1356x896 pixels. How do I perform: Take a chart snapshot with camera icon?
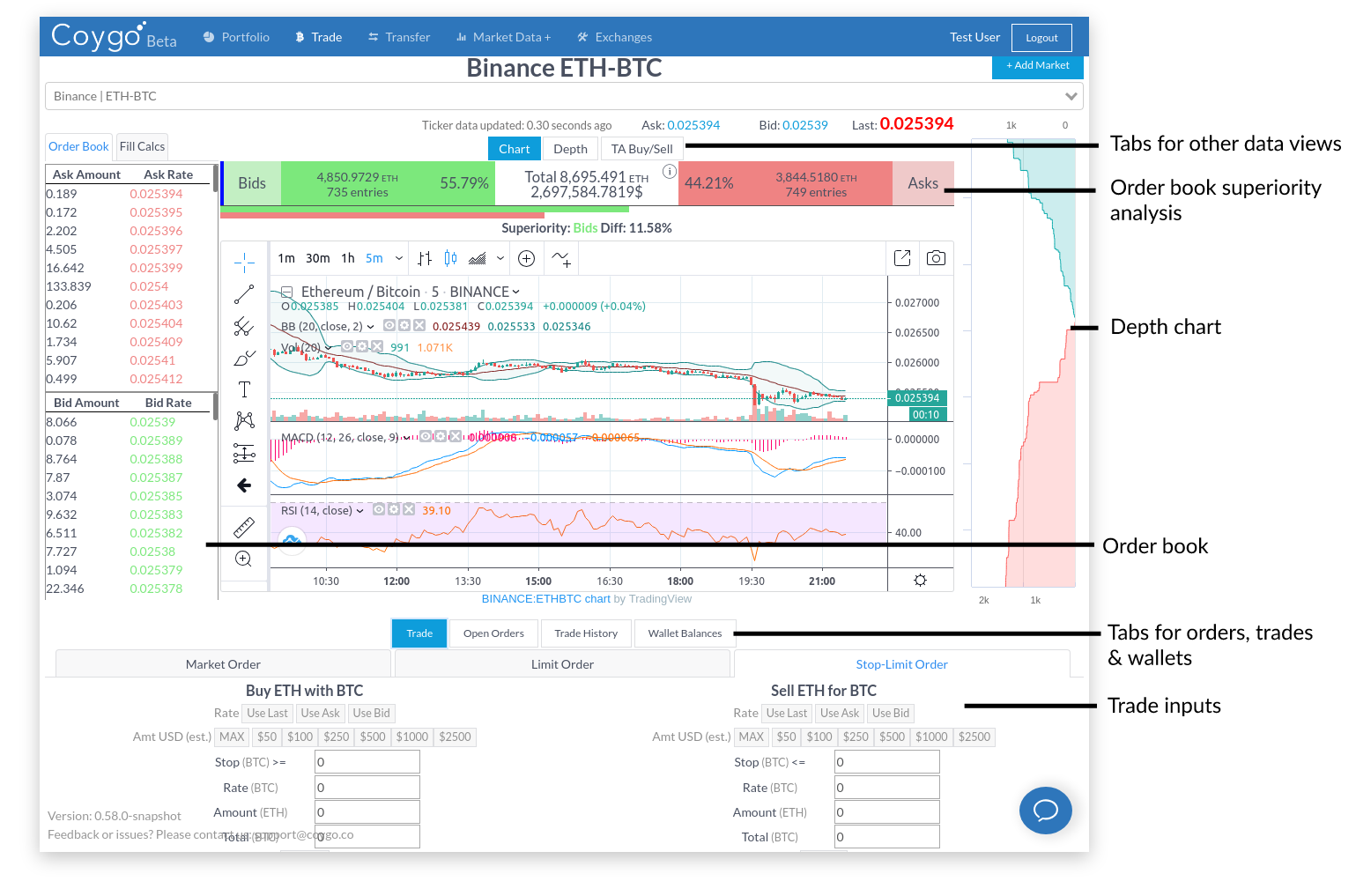(x=936, y=258)
